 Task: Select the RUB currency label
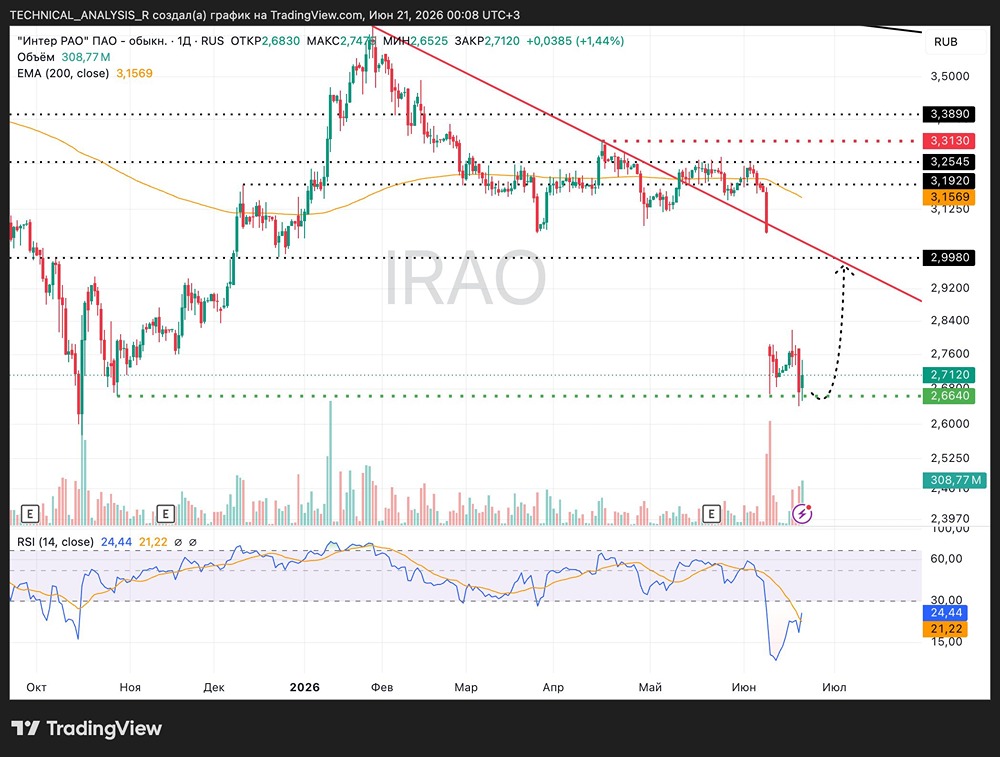coord(945,41)
